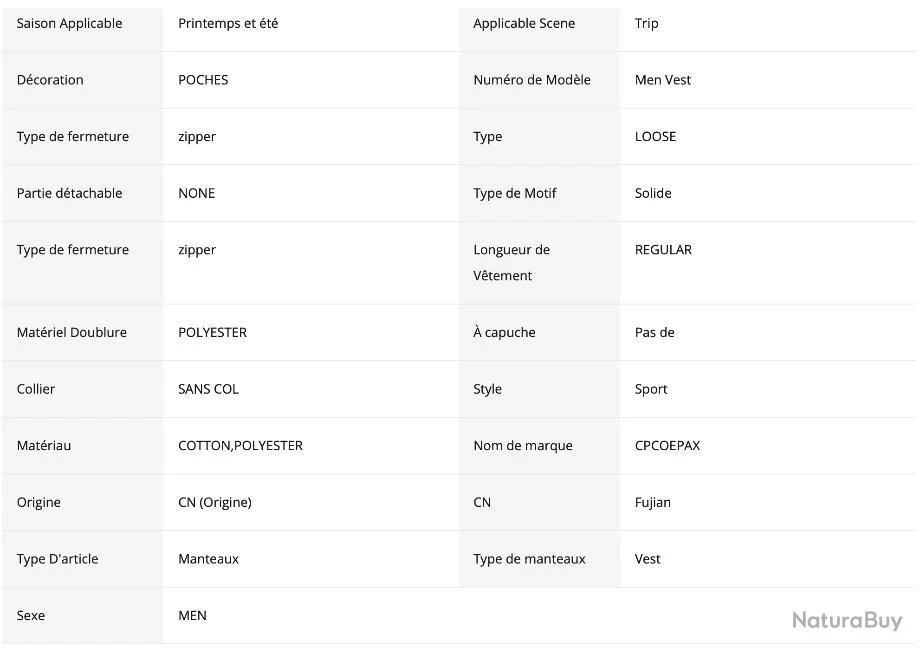Click the 'MEN' value in Sexe row

click(x=192, y=616)
